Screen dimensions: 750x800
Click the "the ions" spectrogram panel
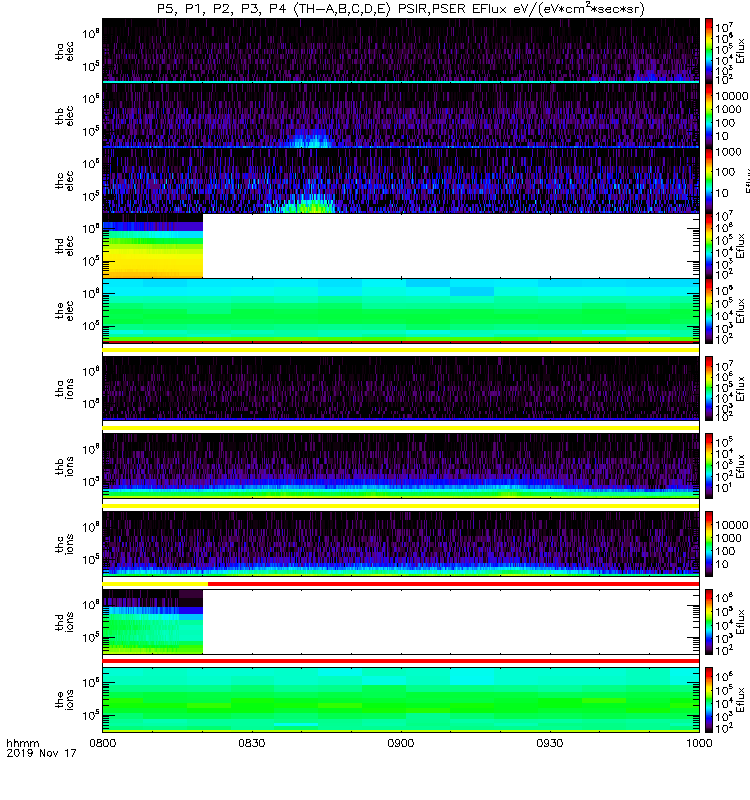pos(401,700)
